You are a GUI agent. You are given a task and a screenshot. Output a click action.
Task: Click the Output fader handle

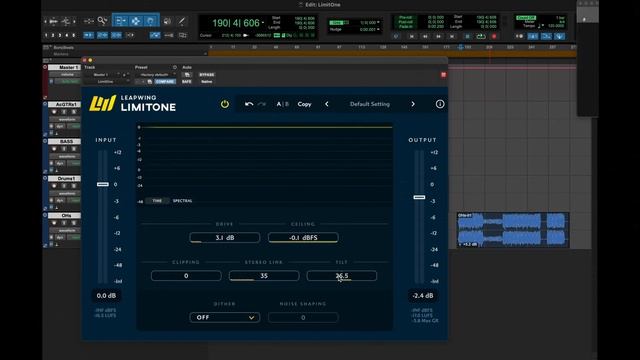[x=419, y=197]
